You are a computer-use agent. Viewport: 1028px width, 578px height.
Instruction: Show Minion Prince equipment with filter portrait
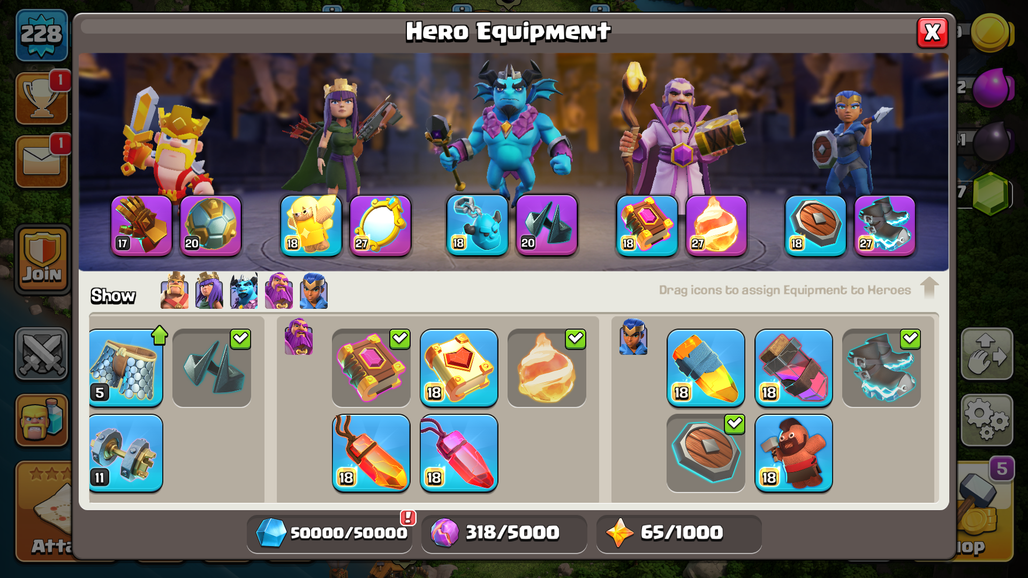244,291
